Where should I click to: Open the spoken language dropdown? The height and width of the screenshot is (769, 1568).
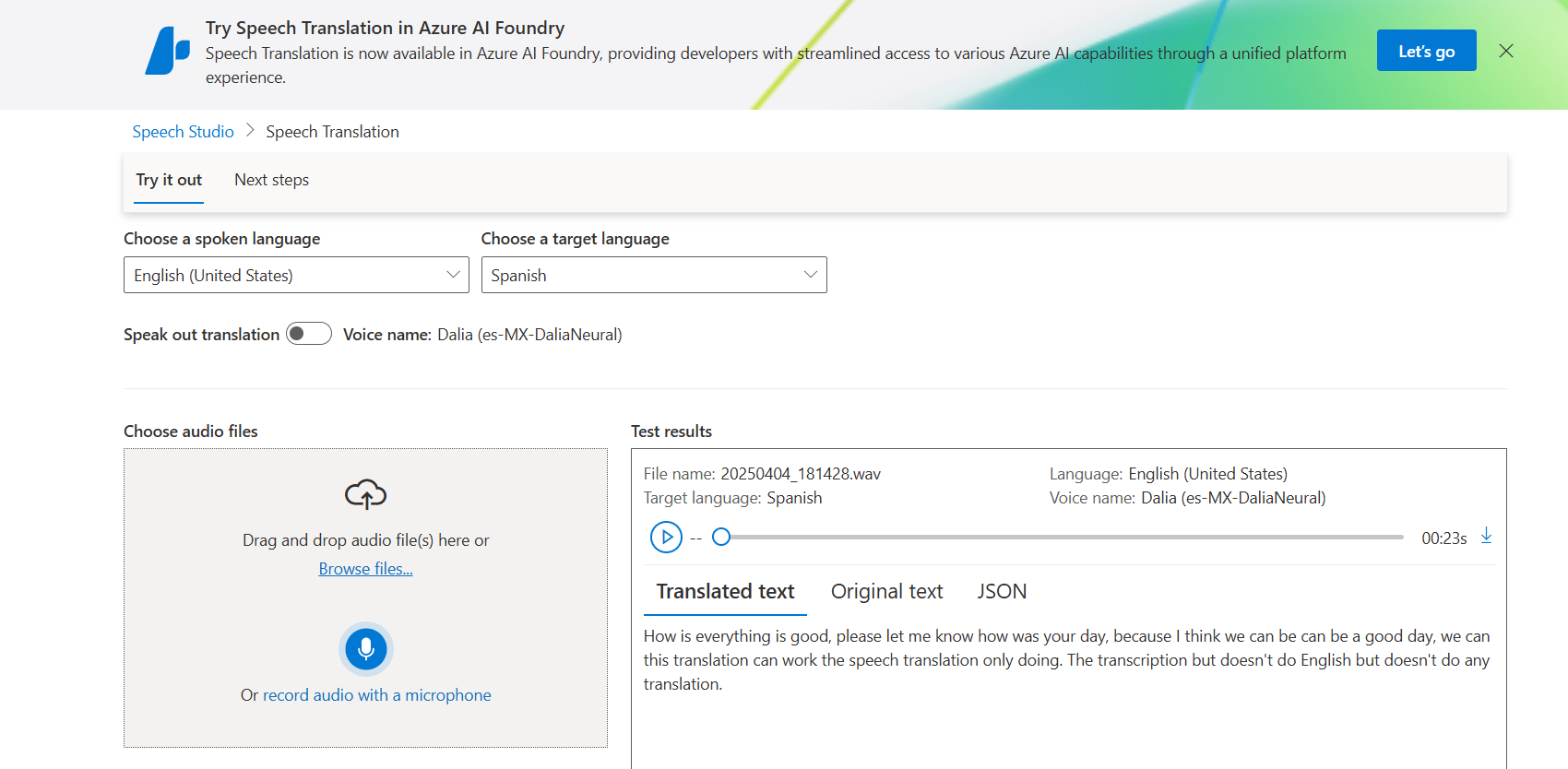point(296,275)
